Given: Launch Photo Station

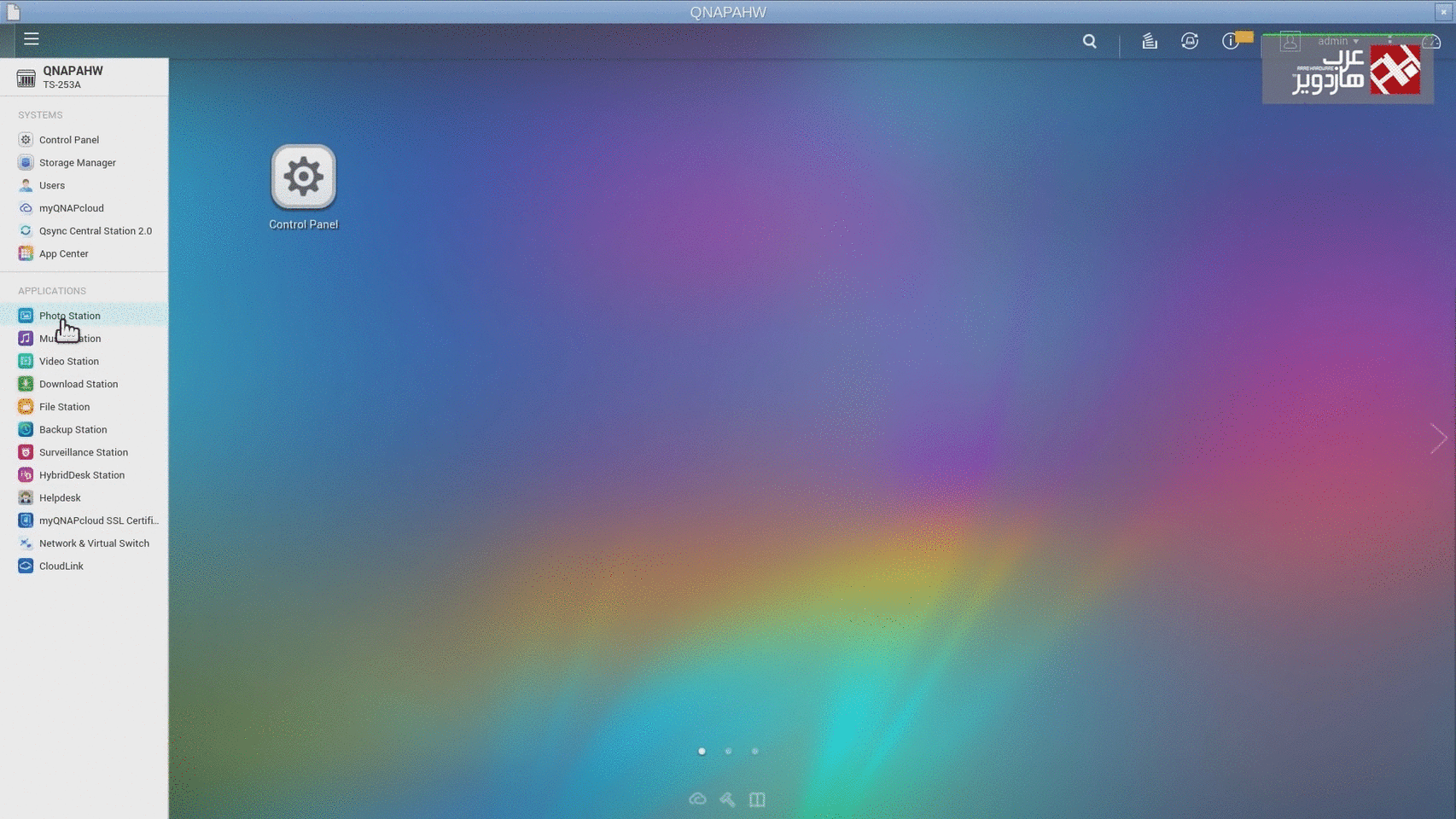Looking at the screenshot, I should click(x=84, y=316).
